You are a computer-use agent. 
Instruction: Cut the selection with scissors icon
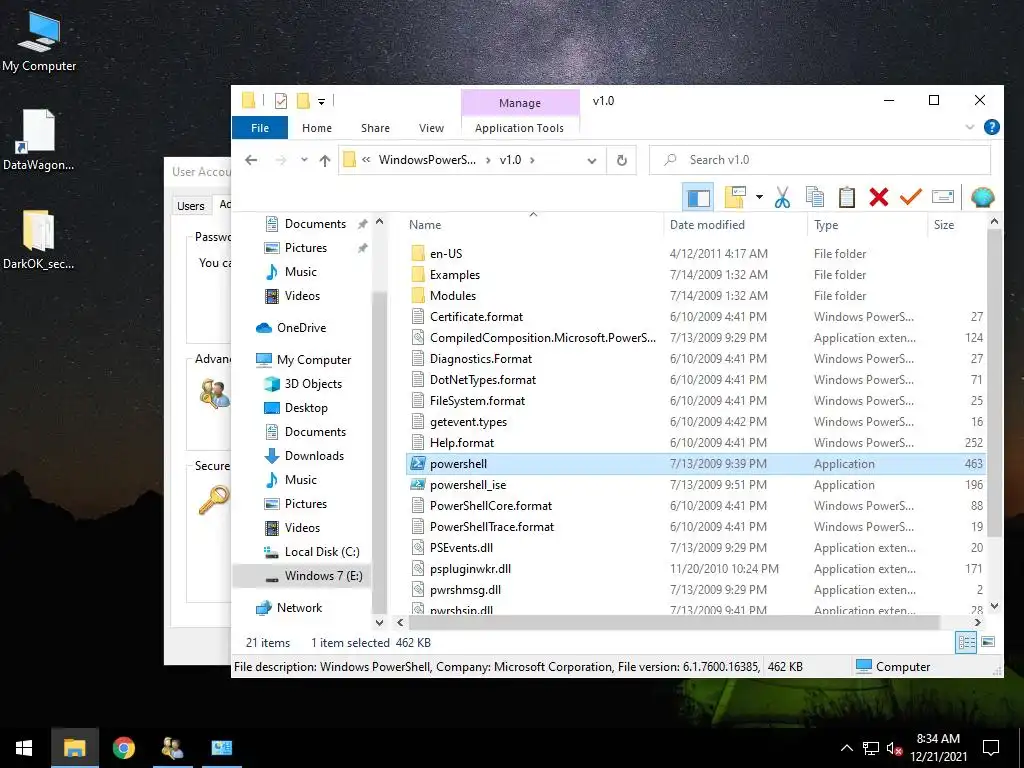(x=782, y=197)
